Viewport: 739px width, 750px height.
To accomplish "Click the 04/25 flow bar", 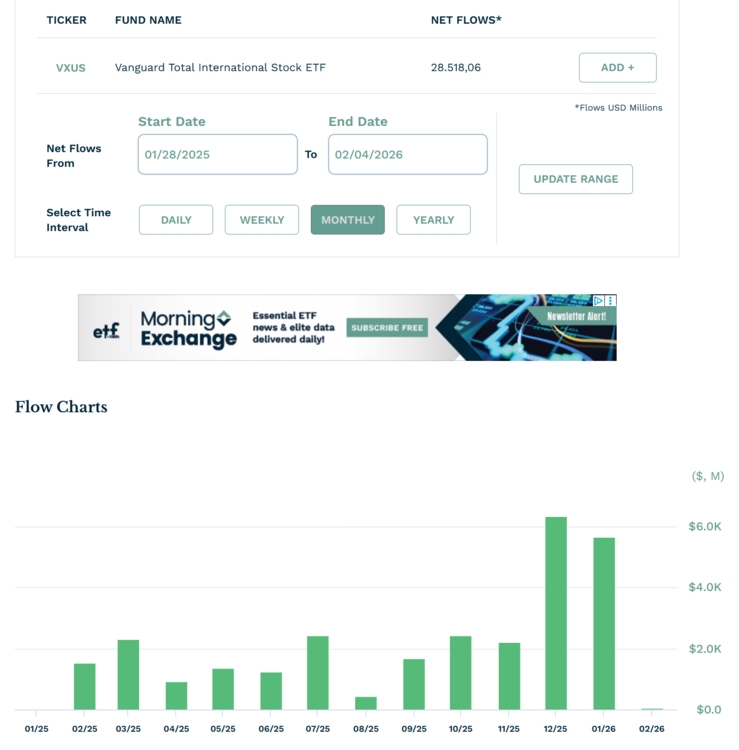I will click(176, 696).
